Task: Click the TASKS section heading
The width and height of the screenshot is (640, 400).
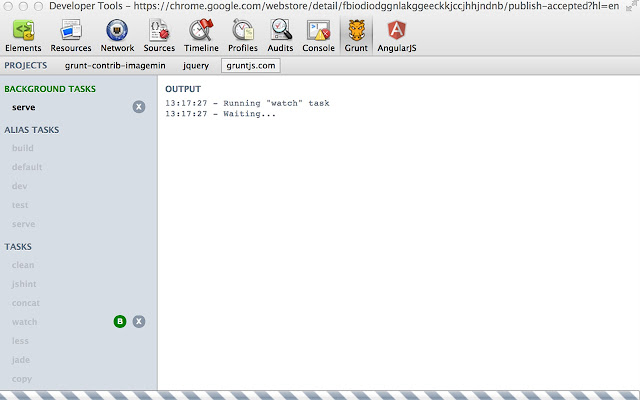Action: (18, 247)
